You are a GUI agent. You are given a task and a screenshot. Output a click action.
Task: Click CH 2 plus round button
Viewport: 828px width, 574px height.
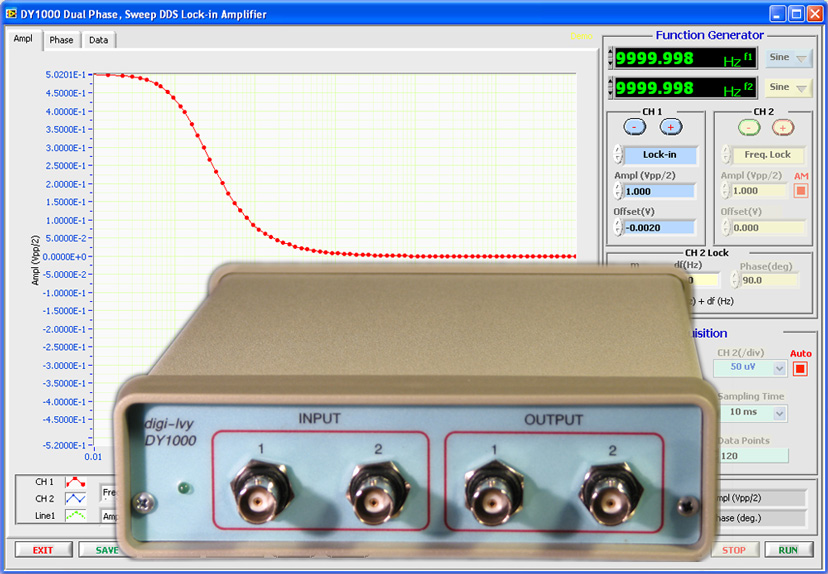pos(783,127)
